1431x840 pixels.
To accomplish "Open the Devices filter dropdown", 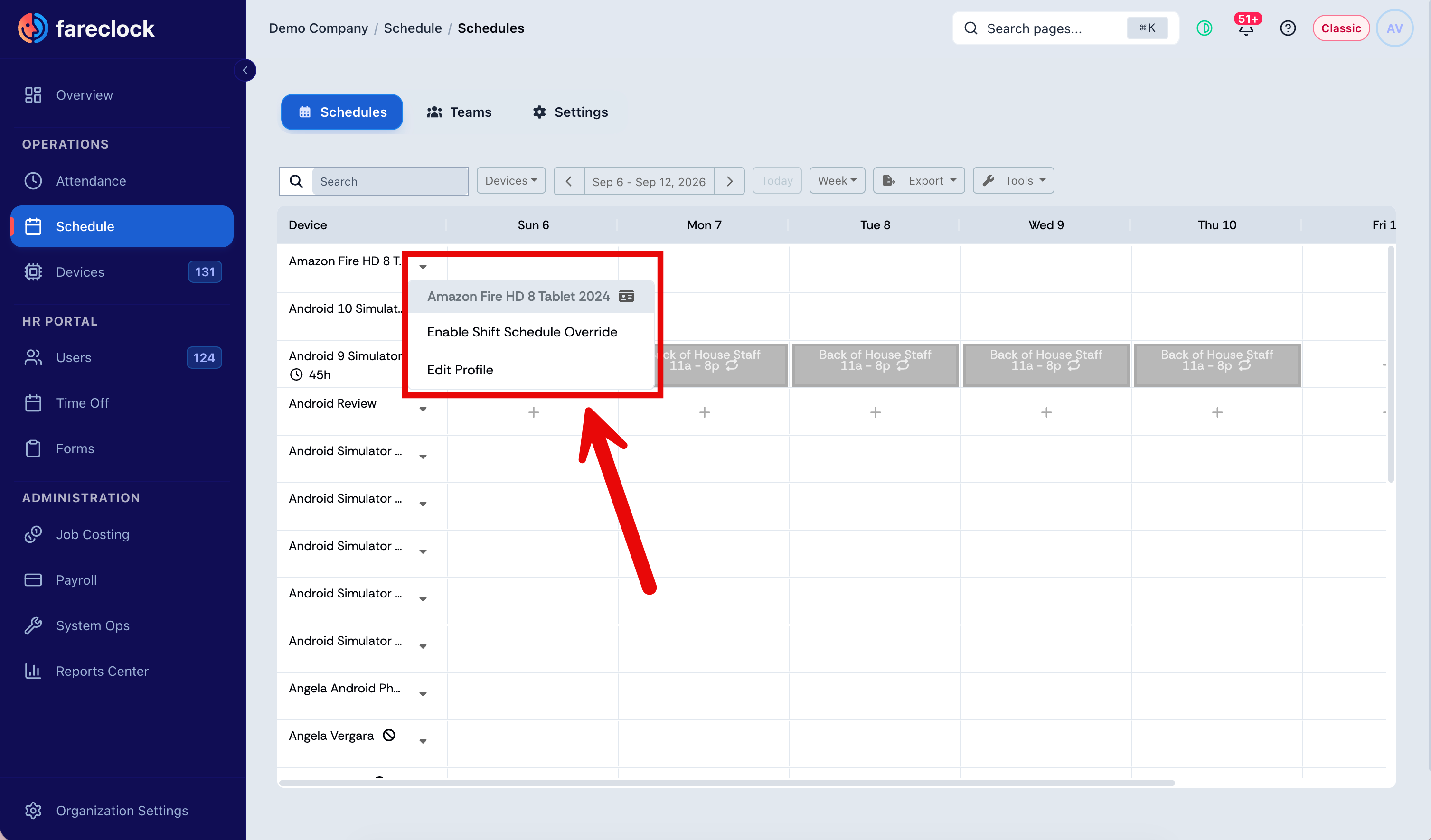I will pyautogui.click(x=510, y=180).
